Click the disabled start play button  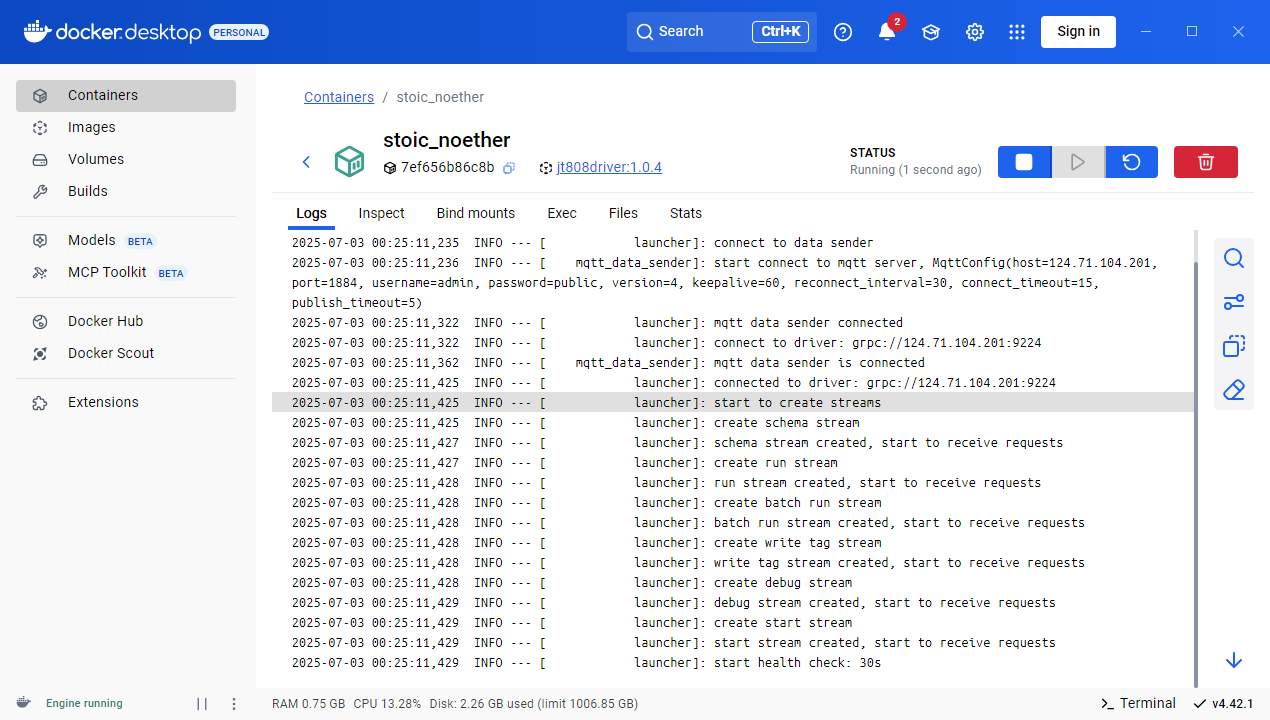(x=1078, y=162)
